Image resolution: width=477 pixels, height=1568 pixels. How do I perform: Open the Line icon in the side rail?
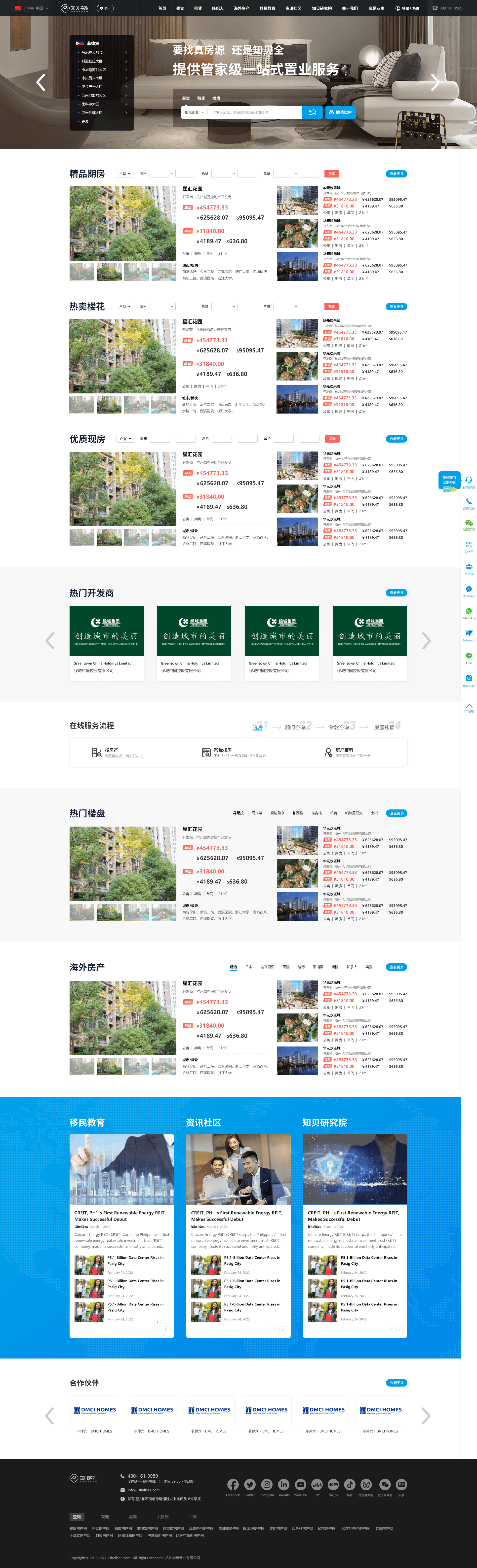[x=469, y=656]
